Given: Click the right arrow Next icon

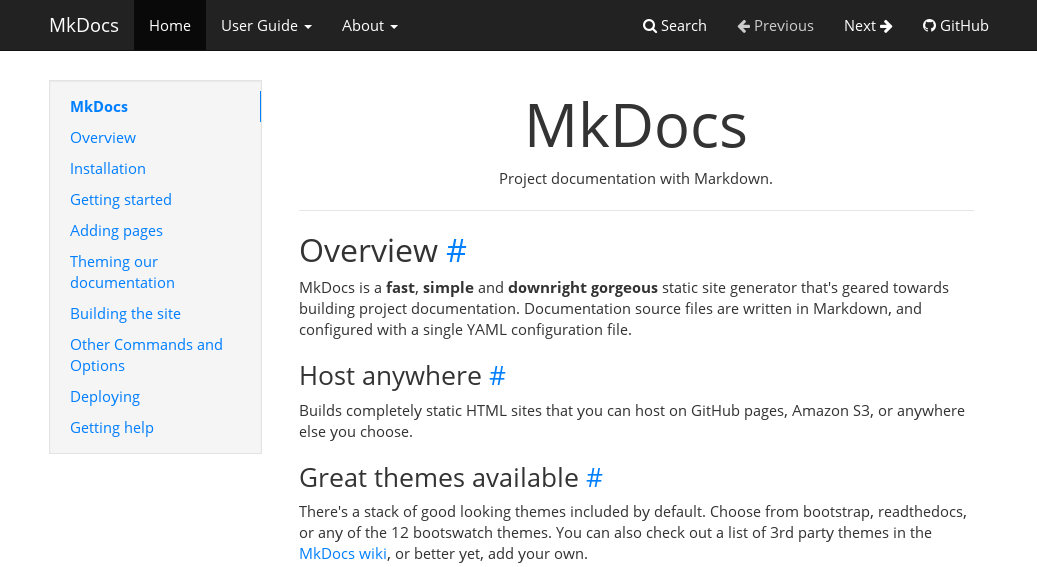Looking at the screenshot, I should point(886,26).
